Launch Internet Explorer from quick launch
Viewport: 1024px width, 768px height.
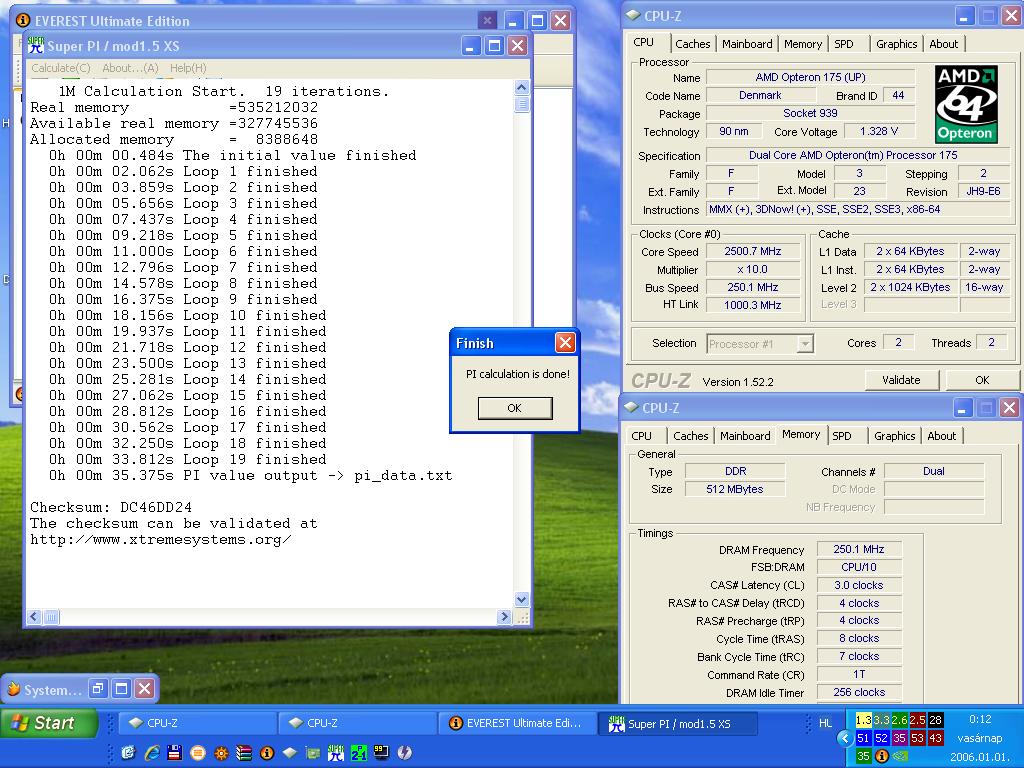point(152,753)
